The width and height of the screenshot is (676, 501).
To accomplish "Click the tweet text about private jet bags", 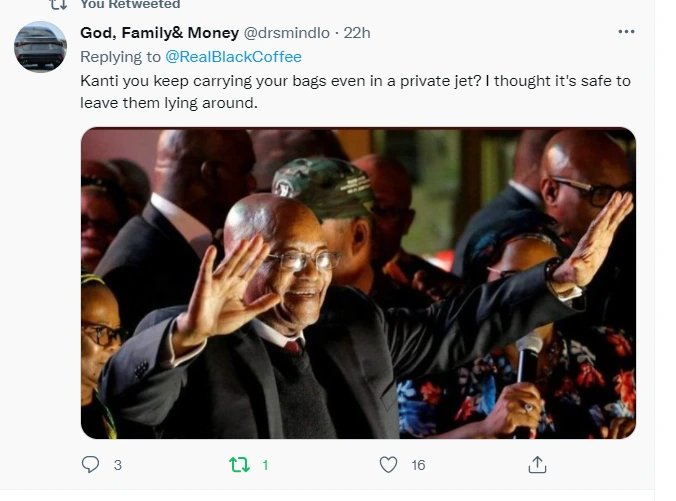I will pos(355,92).
